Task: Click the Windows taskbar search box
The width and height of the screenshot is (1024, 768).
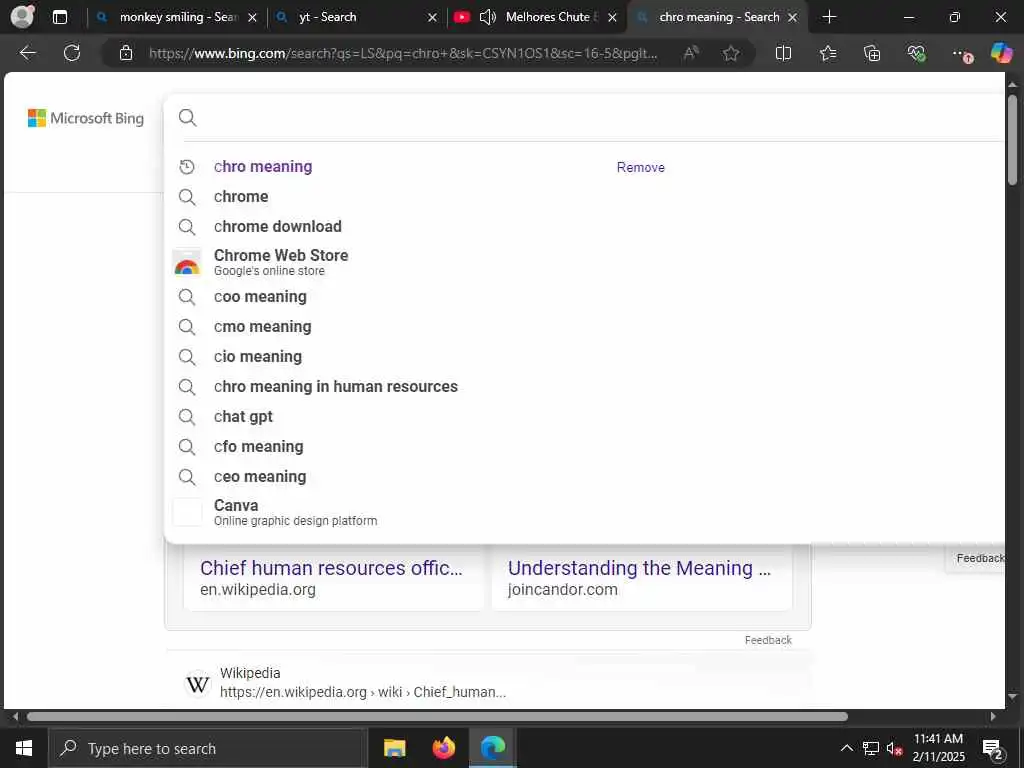Action: (208, 748)
